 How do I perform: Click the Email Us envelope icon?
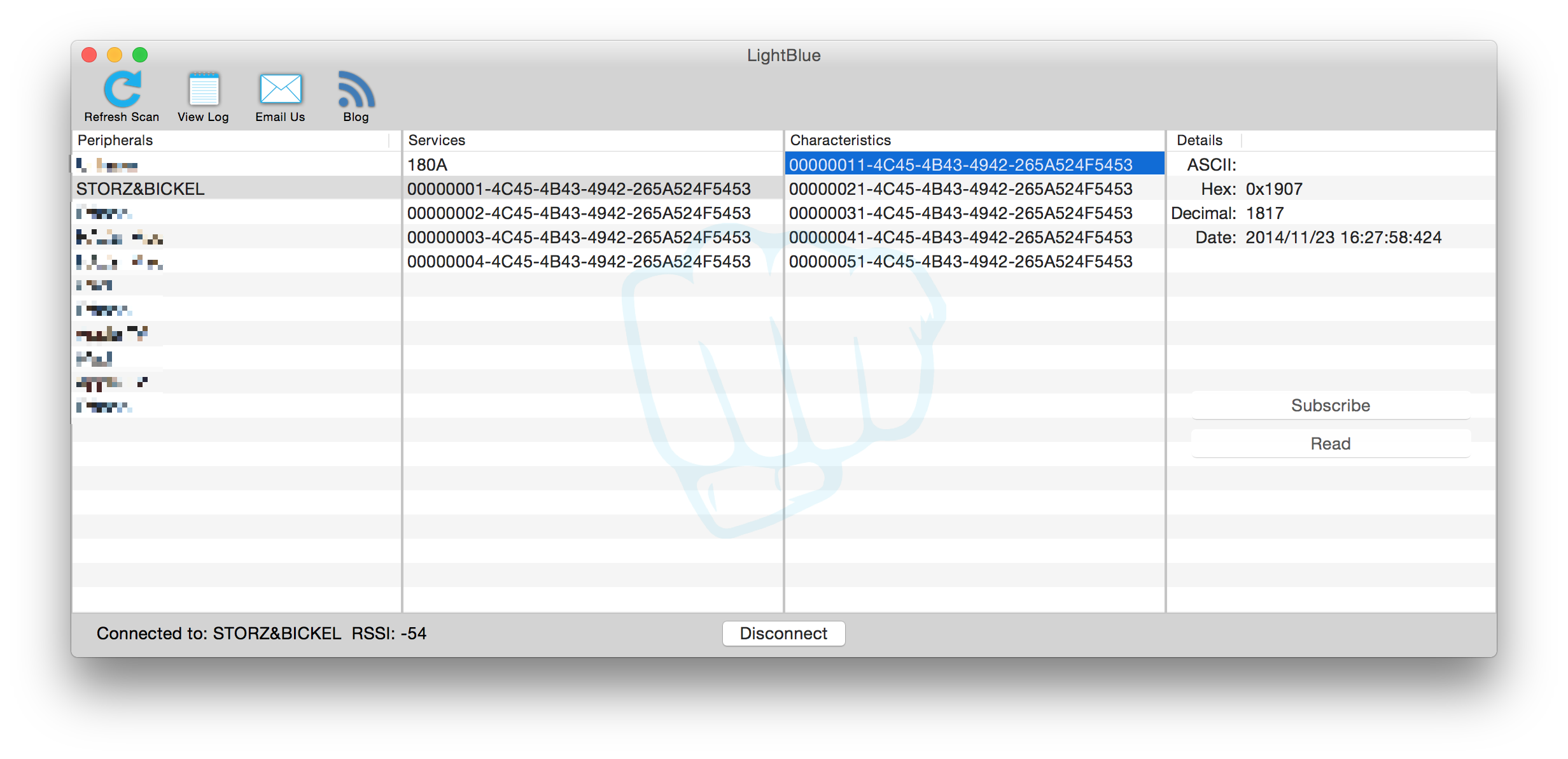pos(281,89)
